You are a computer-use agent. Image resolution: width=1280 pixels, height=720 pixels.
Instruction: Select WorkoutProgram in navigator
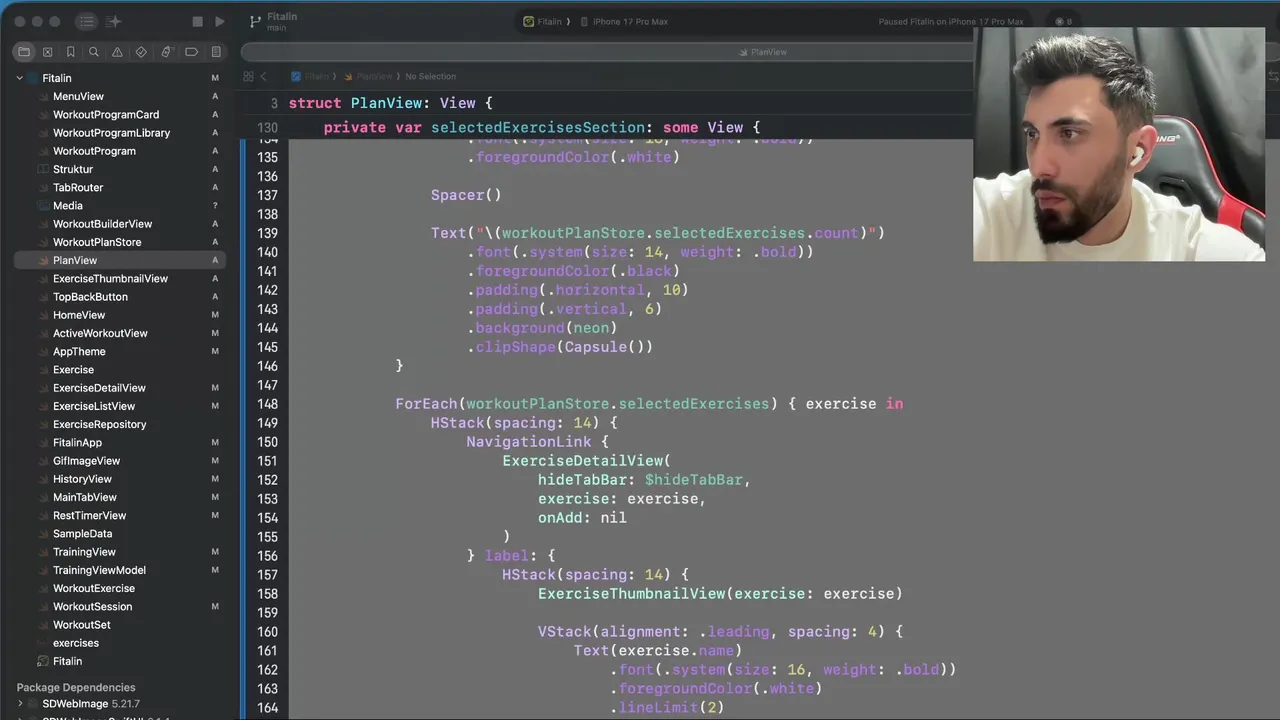[x=94, y=151]
